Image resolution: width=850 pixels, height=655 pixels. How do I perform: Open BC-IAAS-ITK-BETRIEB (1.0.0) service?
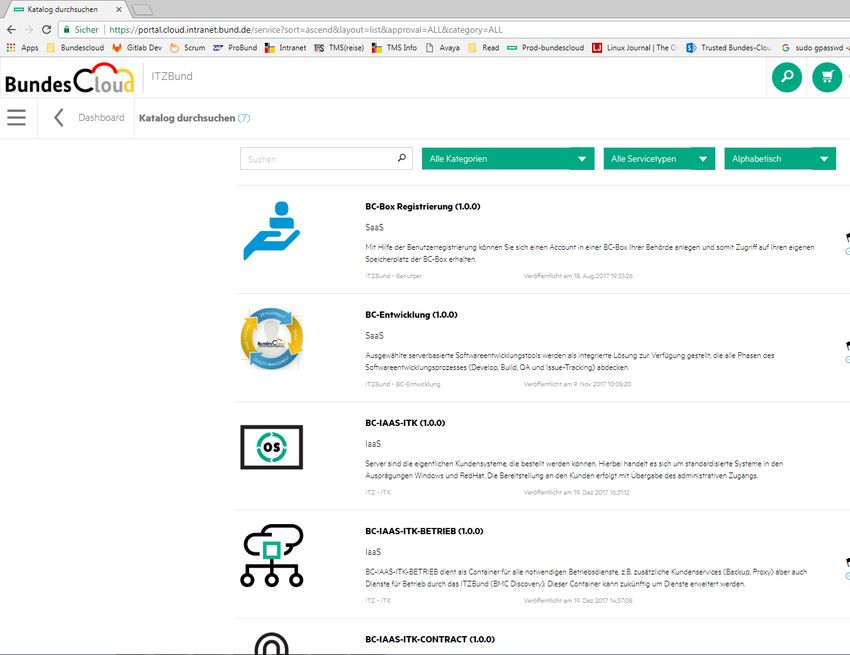click(424, 531)
